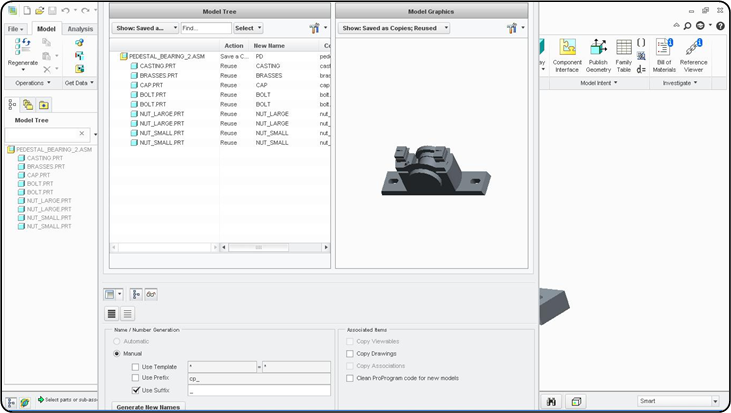The image size is (731, 413).
Task: Open the Select dropdown in Model Tree panel
Action: 248,28
